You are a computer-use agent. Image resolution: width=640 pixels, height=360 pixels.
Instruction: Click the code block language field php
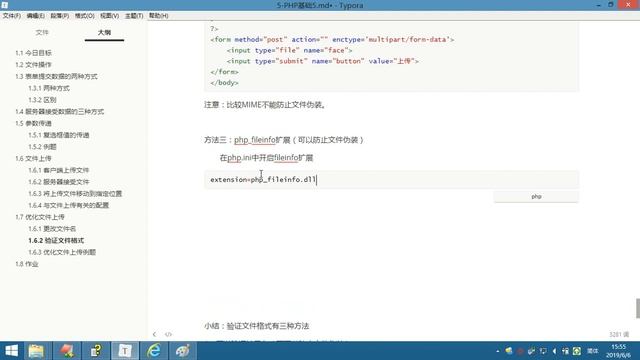(536, 197)
